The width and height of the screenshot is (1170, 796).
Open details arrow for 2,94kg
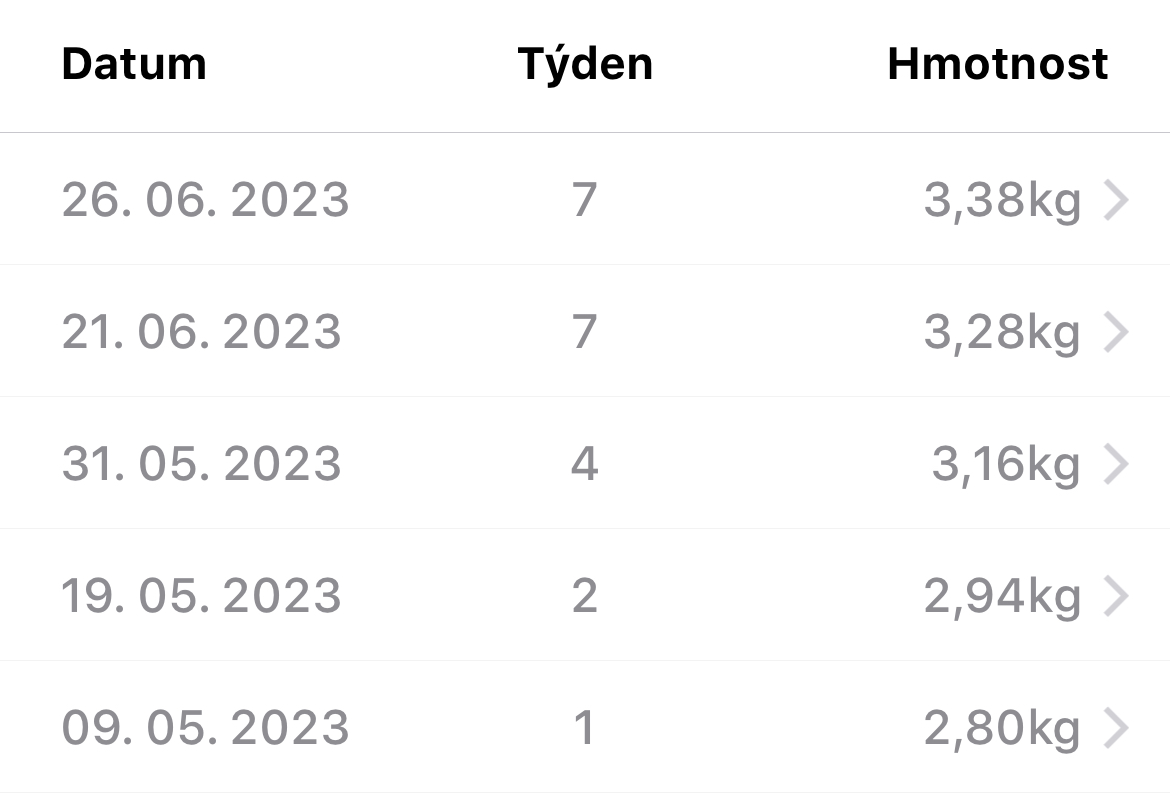coord(1116,596)
